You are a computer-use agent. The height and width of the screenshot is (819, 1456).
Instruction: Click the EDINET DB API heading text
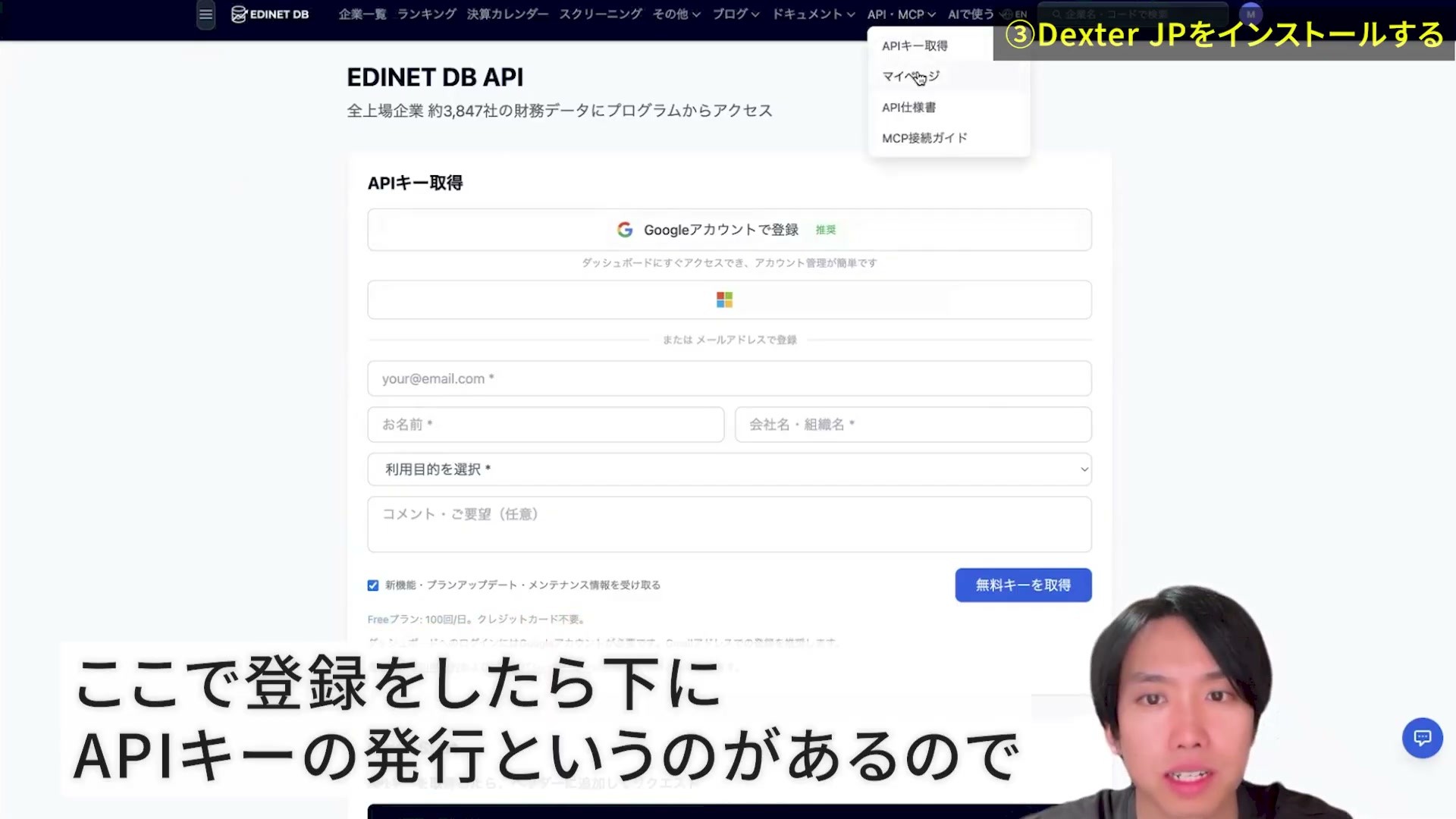(x=435, y=77)
